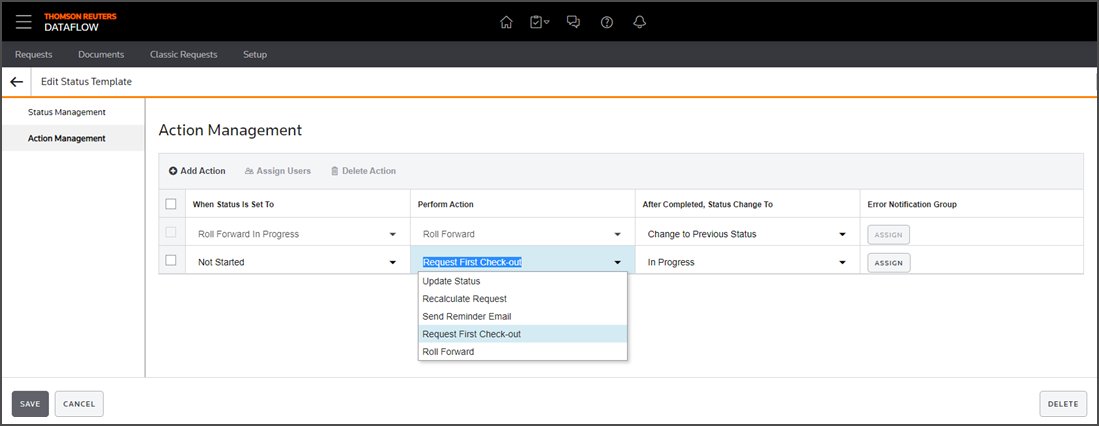This screenshot has height=426, width=1099.
Task: Click the Perform Action column header
Action: [446, 205]
